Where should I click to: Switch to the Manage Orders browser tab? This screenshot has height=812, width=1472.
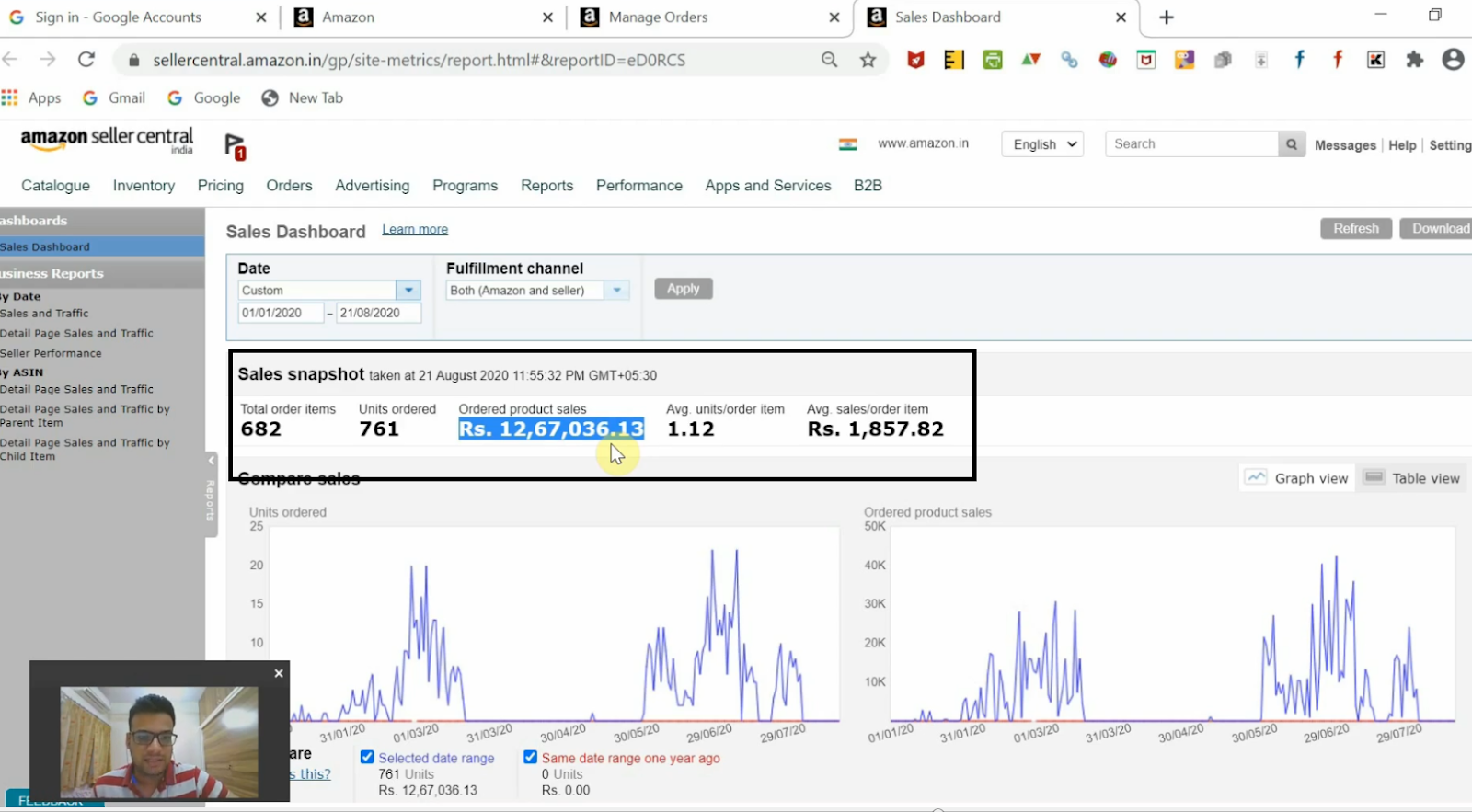[710, 17]
